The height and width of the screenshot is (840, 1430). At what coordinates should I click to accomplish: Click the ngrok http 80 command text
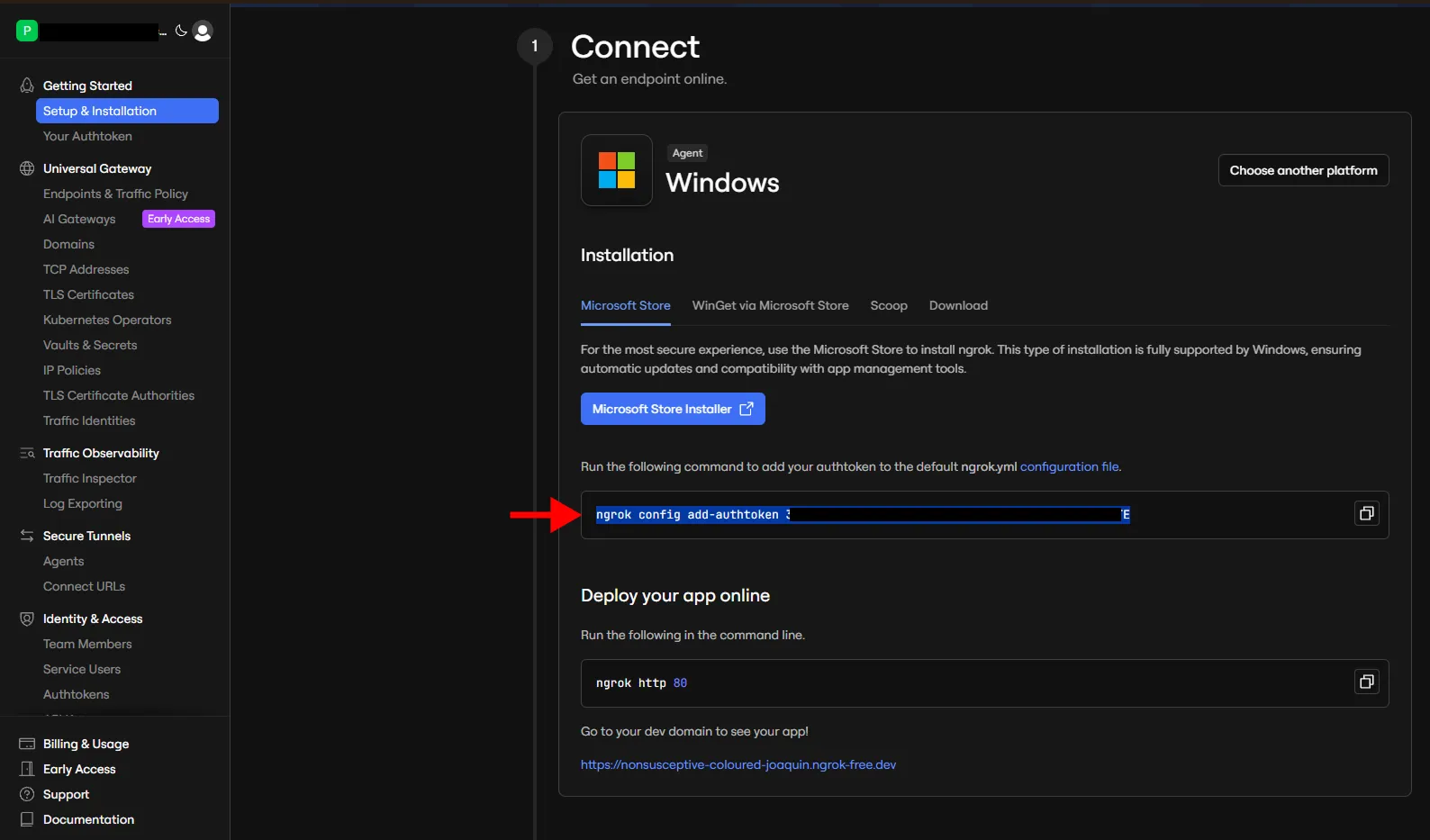(x=641, y=683)
